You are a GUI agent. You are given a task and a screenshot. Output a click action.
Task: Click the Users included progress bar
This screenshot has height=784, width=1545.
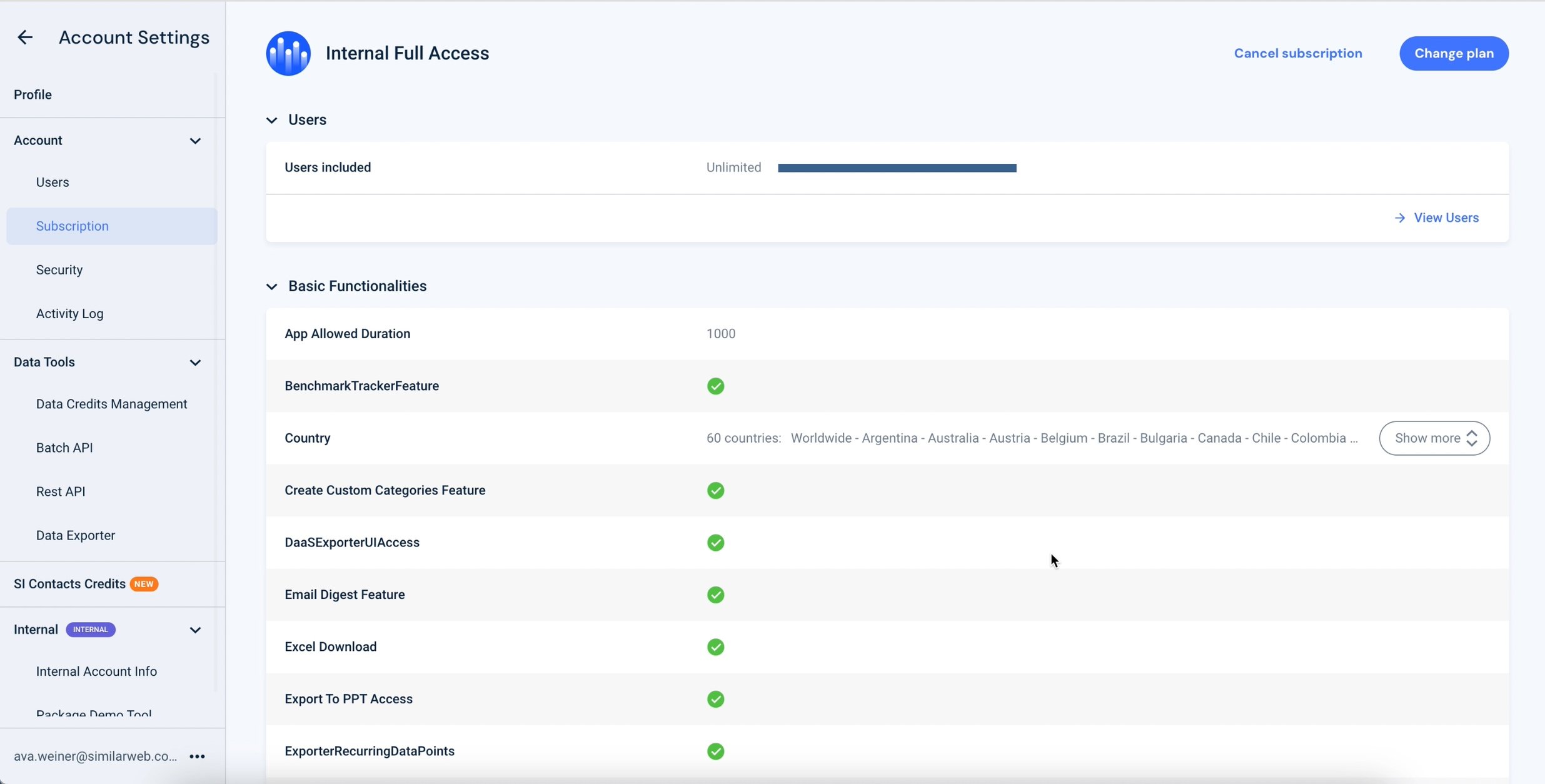(897, 168)
